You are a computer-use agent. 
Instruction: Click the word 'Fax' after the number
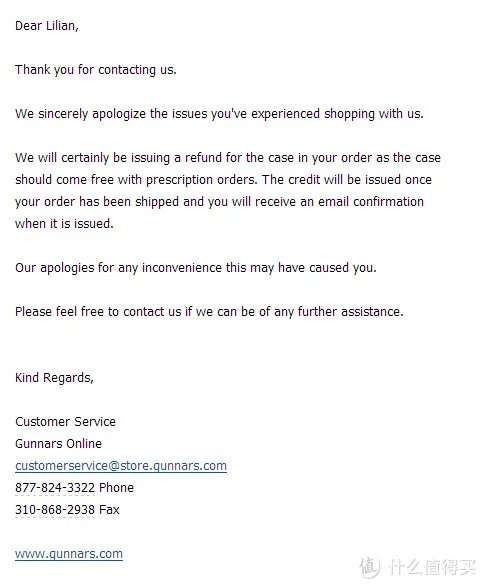(x=109, y=510)
